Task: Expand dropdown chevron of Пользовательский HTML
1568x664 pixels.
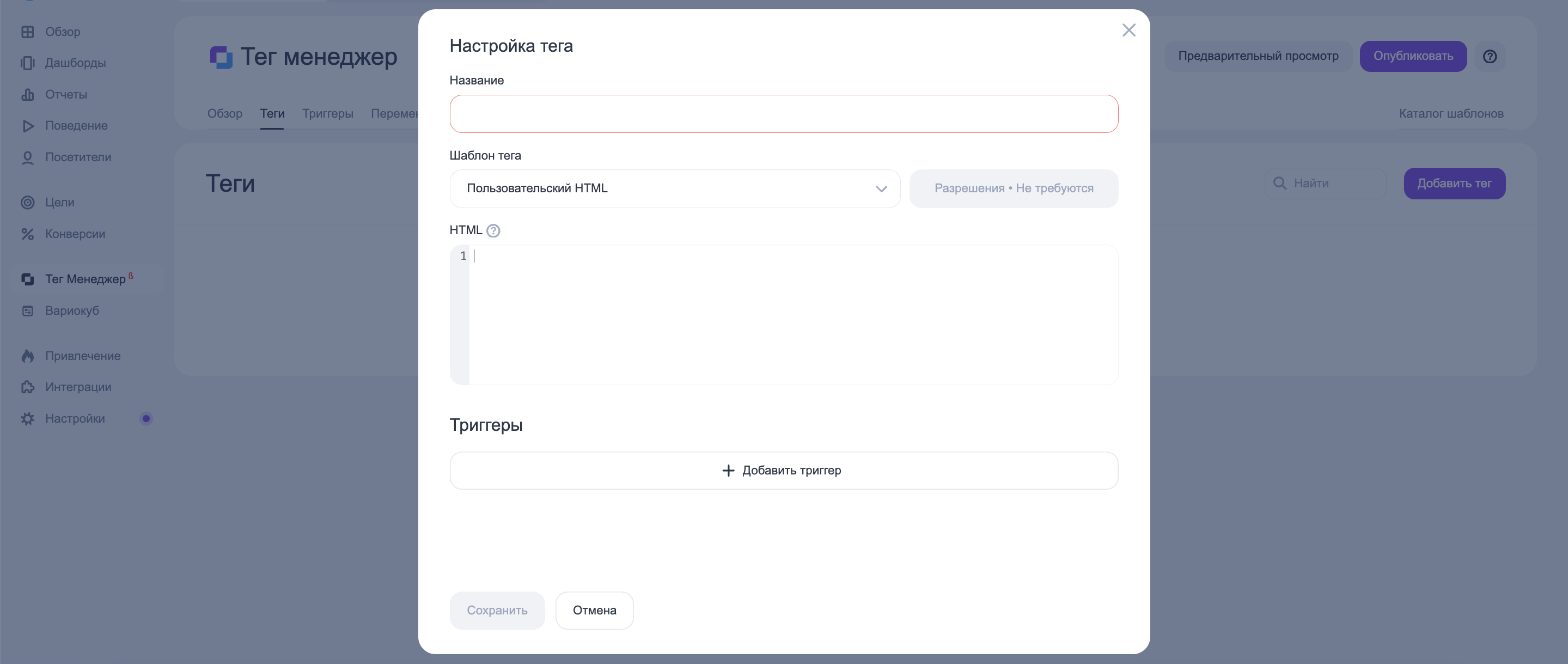Action: click(x=881, y=188)
